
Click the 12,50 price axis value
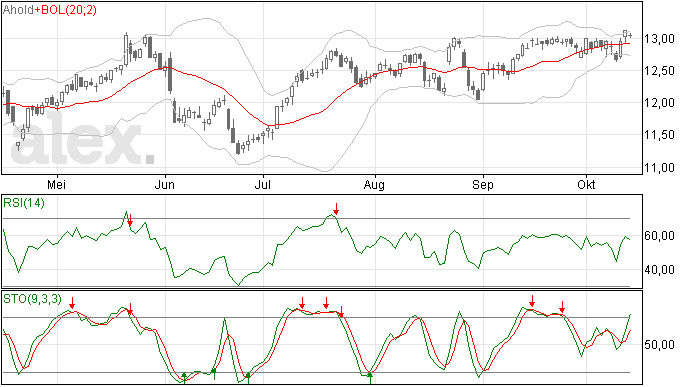[659, 71]
